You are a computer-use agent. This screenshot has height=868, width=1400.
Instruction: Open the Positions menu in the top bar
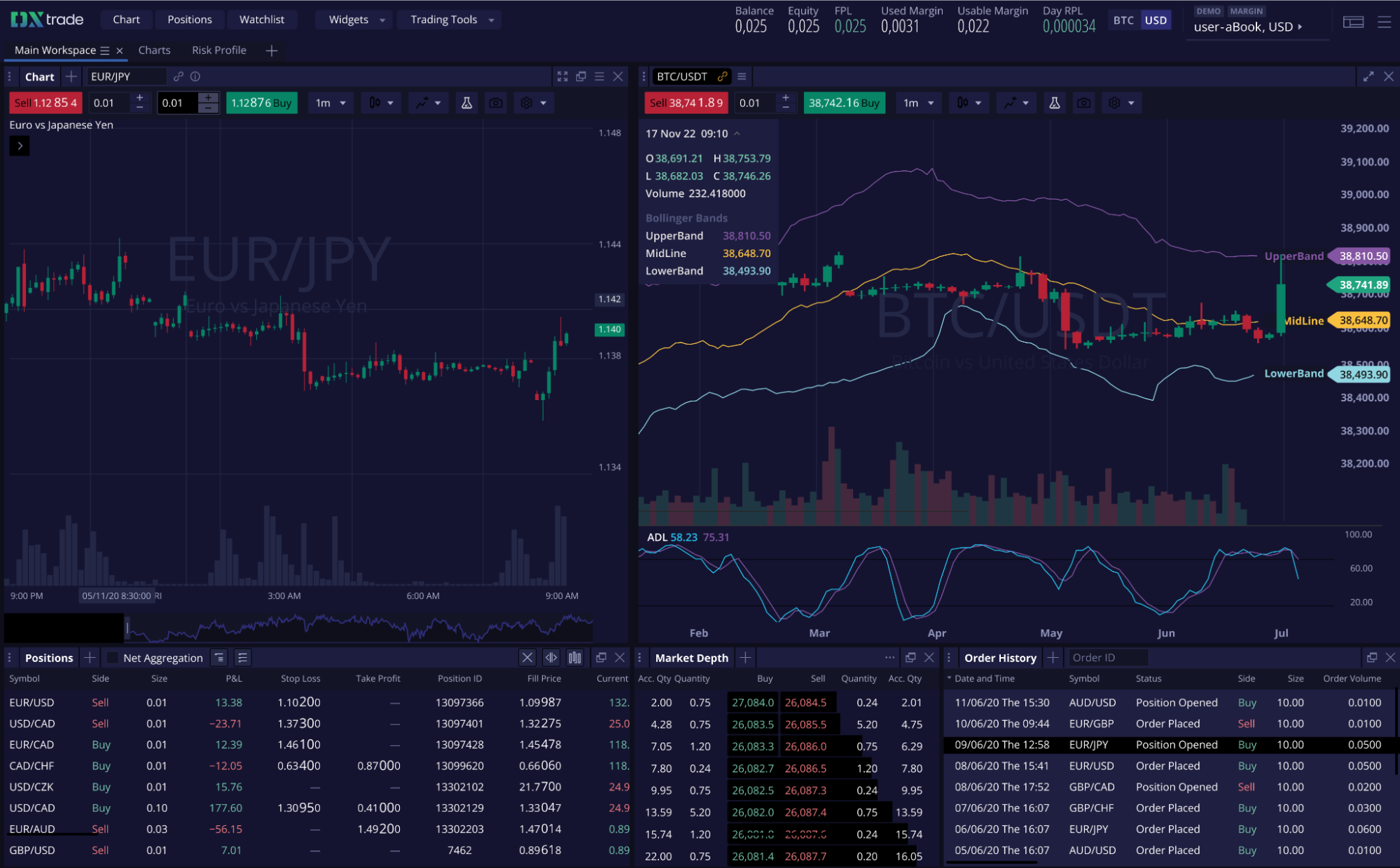click(189, 19)
